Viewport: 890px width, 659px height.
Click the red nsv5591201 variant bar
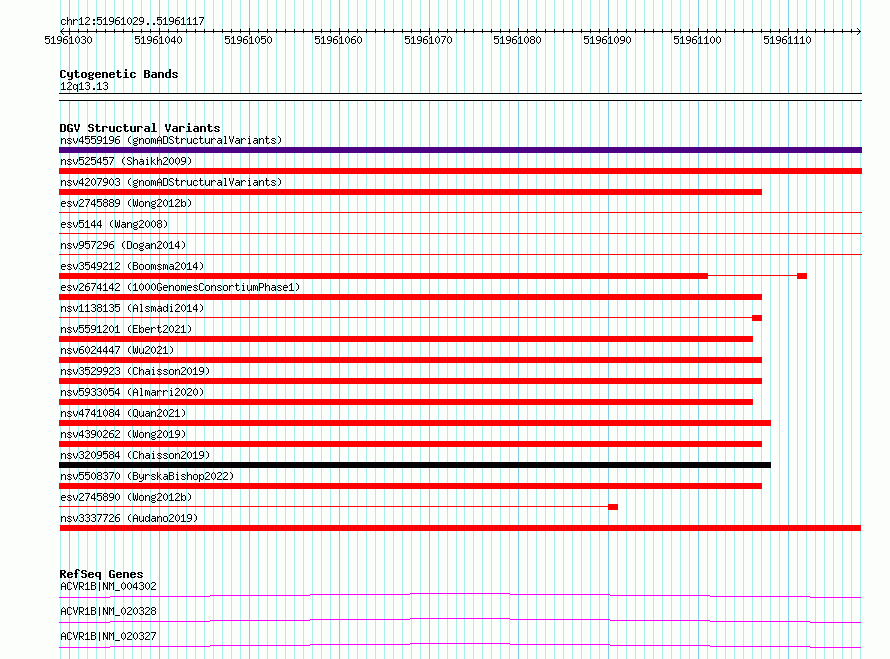pyautogui.click(x=406, y=339)
